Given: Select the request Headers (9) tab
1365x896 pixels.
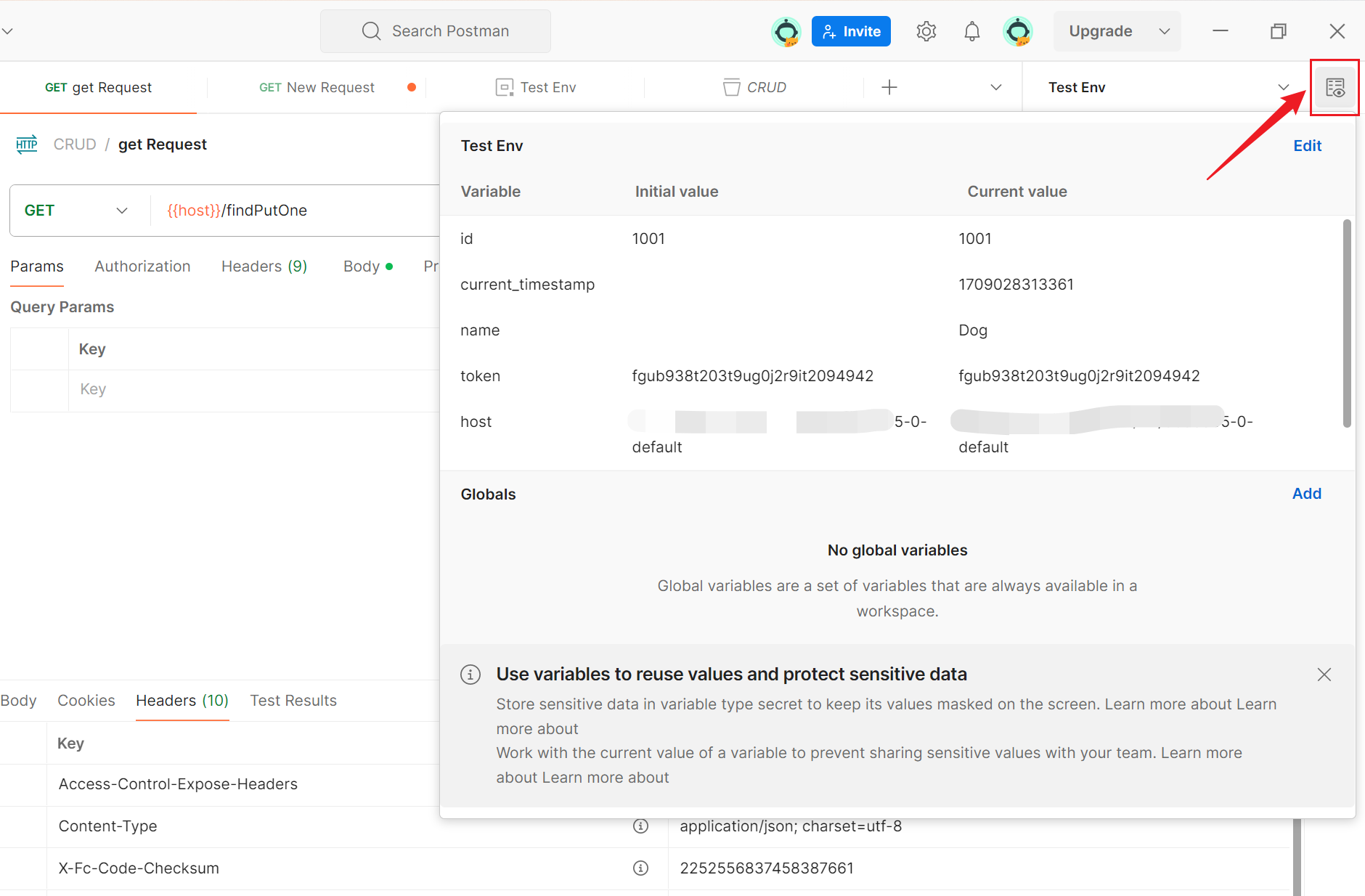Looking at the screenshot, I should [x=264, y=266].
